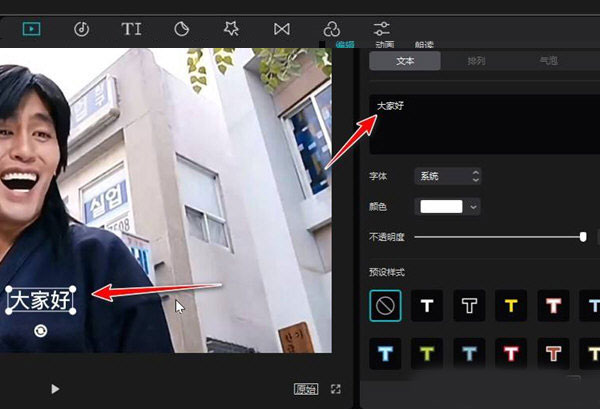Image resolution: width=600 pixels, height=409 pixels.
Task: Open the transitions bowtie icon
Action: pos(282,29)
